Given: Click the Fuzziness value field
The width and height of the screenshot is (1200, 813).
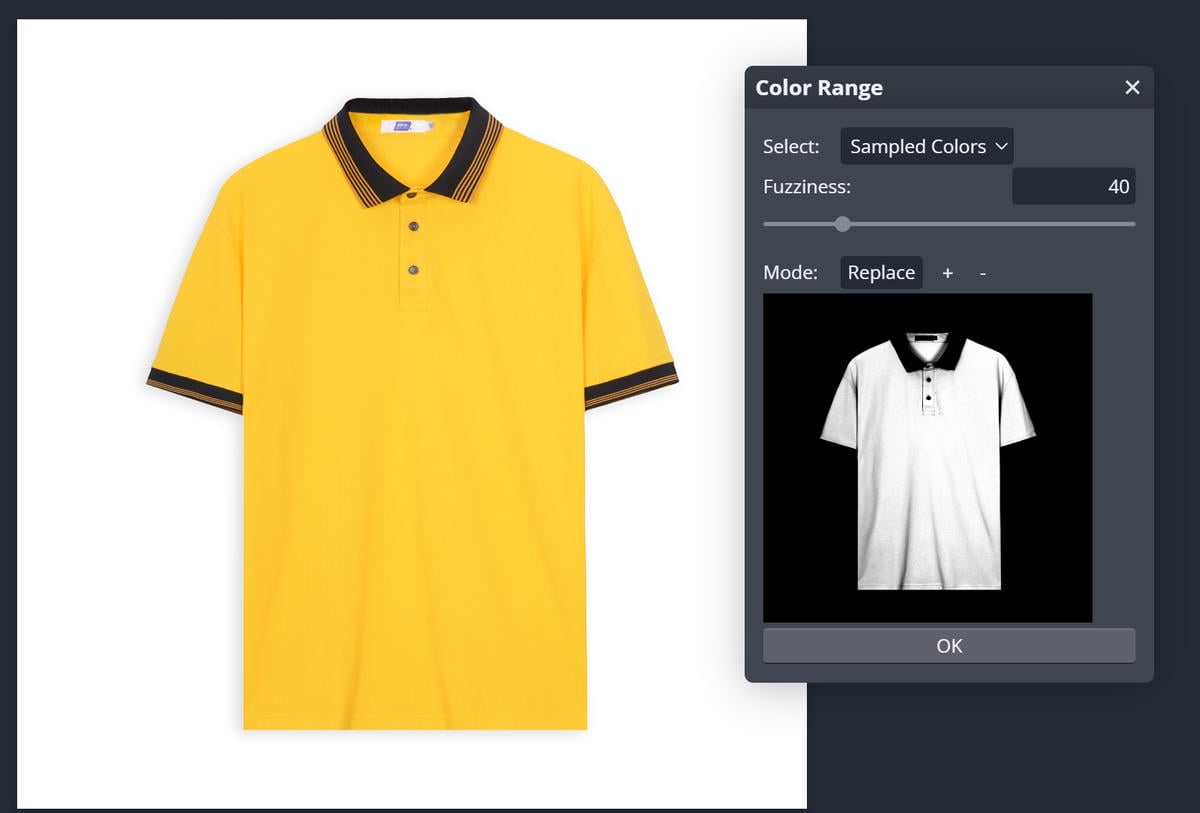Looking at the screenshot, I should (x=1073, y=186).
